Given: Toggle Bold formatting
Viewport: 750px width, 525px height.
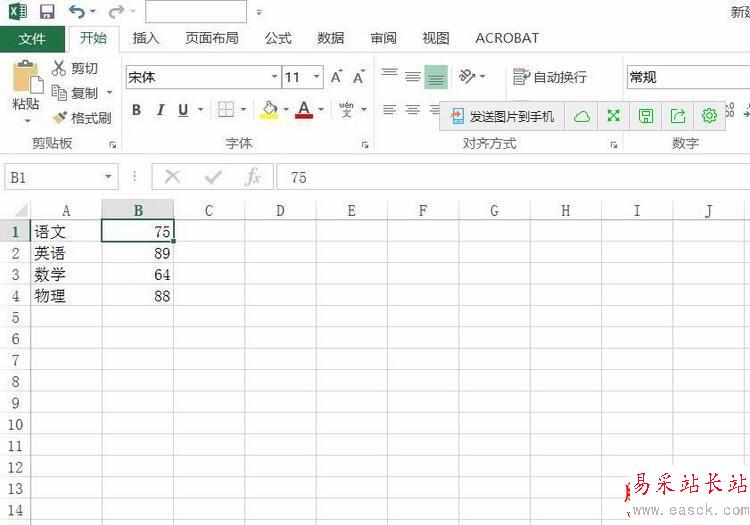Looking at the screenshot, I should point(136,110).
